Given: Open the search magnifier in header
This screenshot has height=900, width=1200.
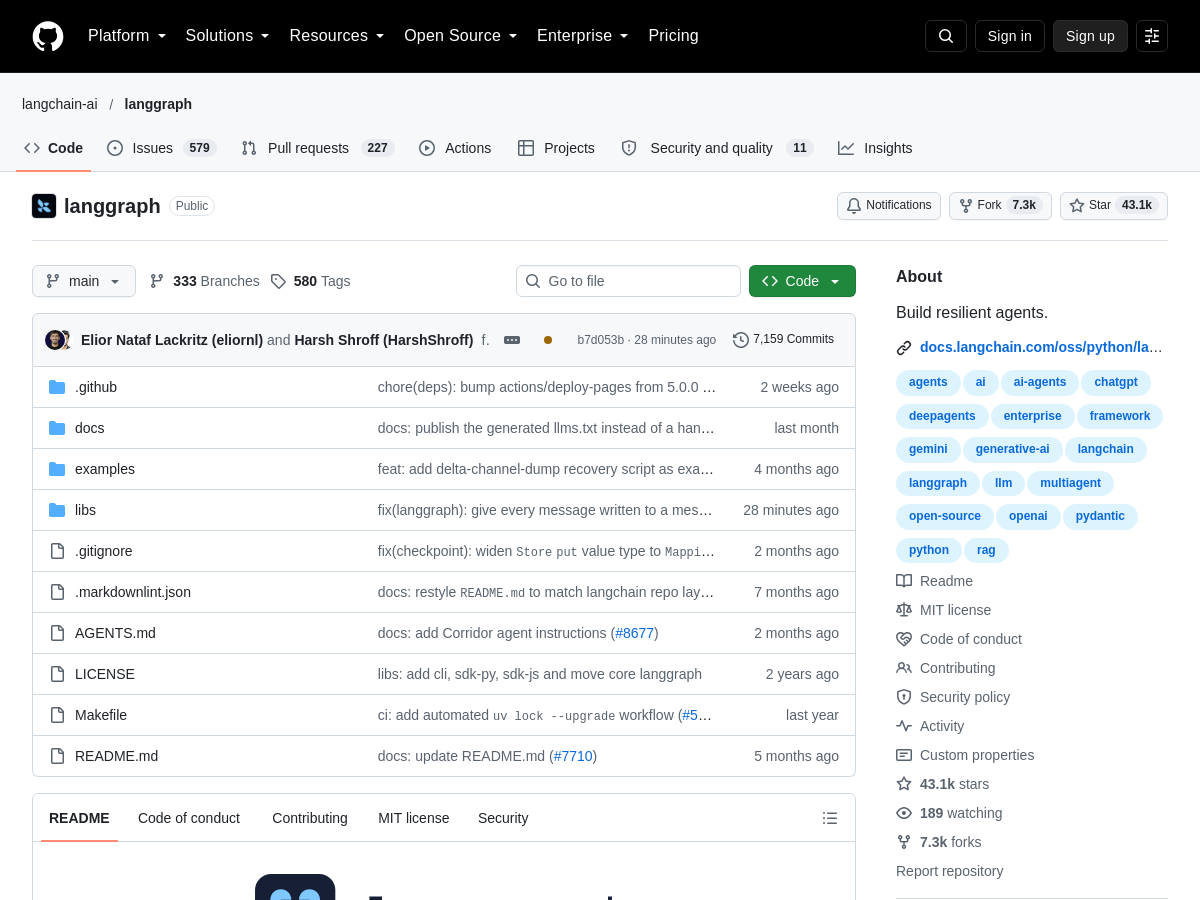Looking at the screenshot, I should [x=946, y=36].
